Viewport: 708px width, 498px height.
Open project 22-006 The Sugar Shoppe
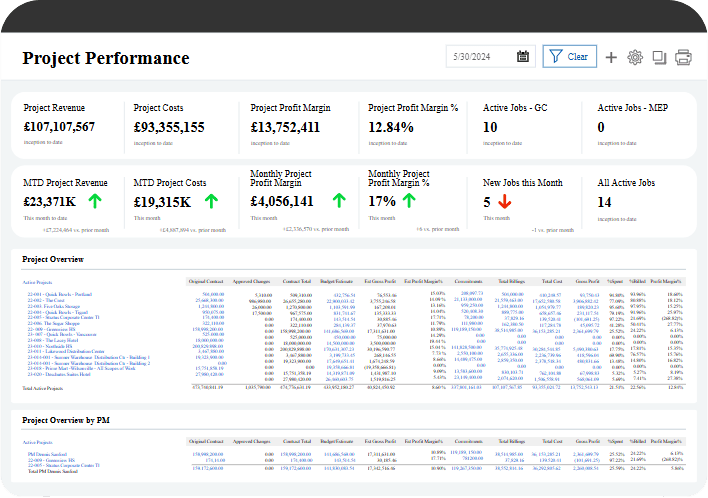(54, 323)
